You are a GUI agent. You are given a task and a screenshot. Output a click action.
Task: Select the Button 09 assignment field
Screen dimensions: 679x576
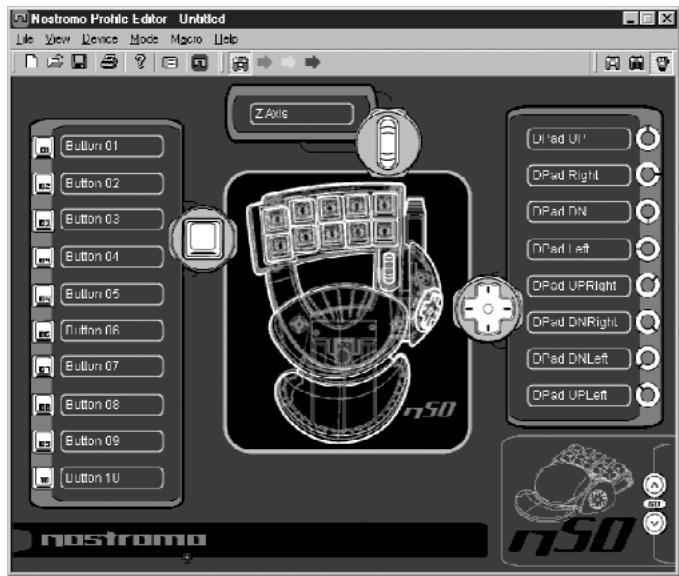pyautogui.click(x=112, y=441)
